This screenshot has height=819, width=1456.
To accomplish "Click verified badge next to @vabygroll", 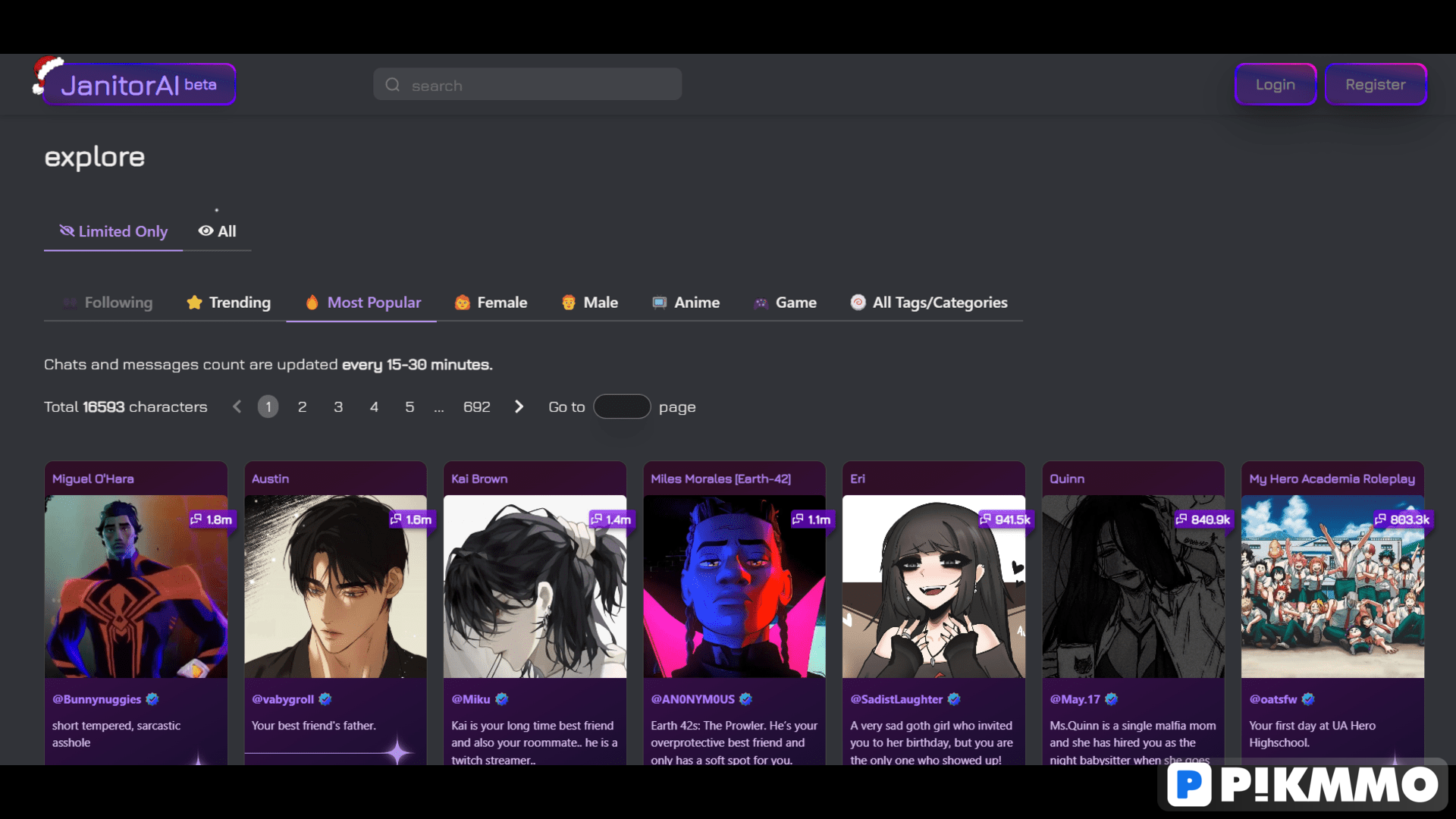I will [x=325, y=699].
